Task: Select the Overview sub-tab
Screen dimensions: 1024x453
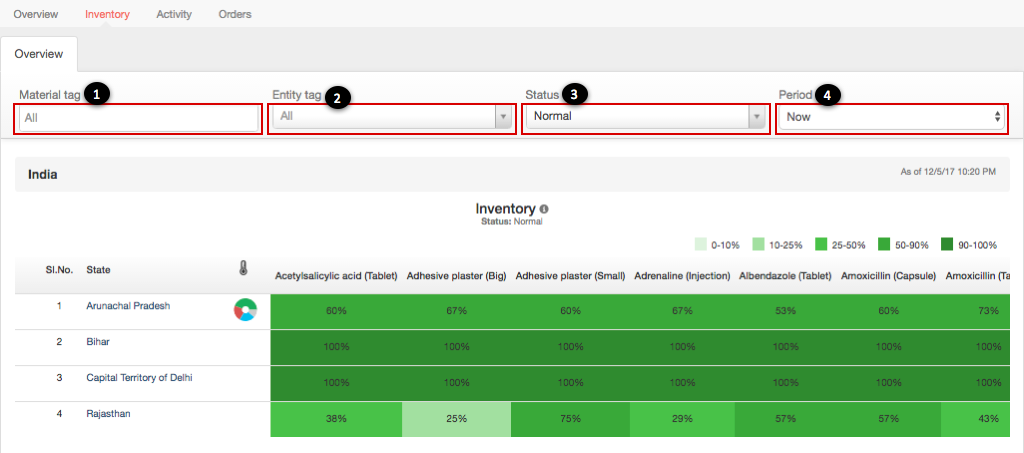Action: coord(39,54)
